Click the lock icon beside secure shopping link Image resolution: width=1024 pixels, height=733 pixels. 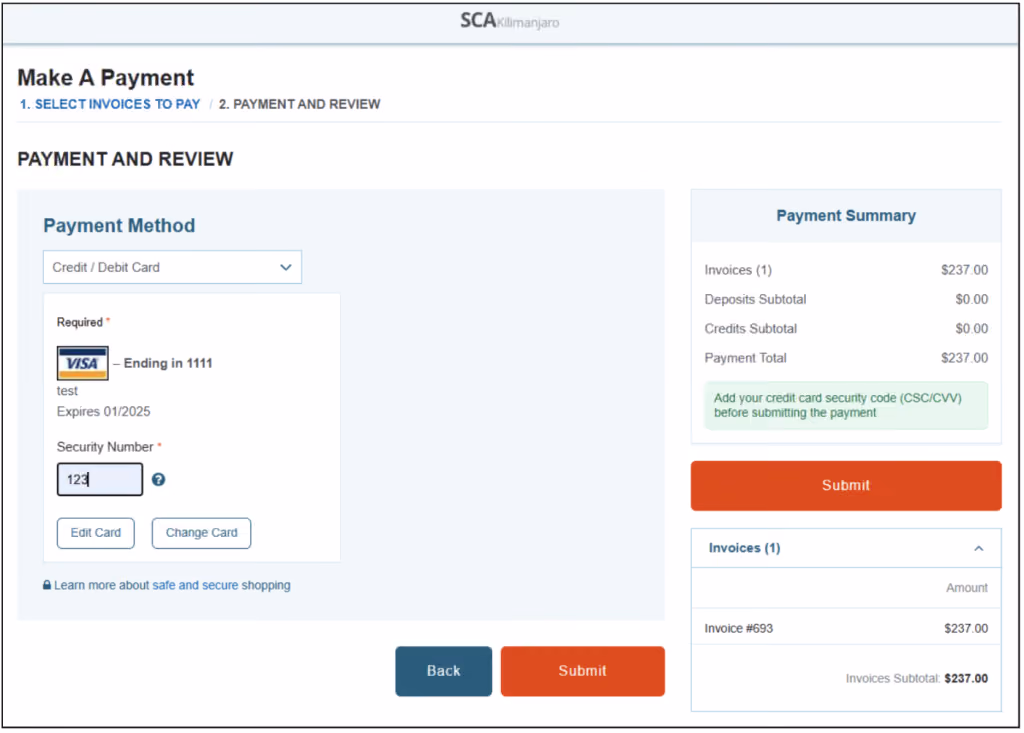tap(47, 585)
